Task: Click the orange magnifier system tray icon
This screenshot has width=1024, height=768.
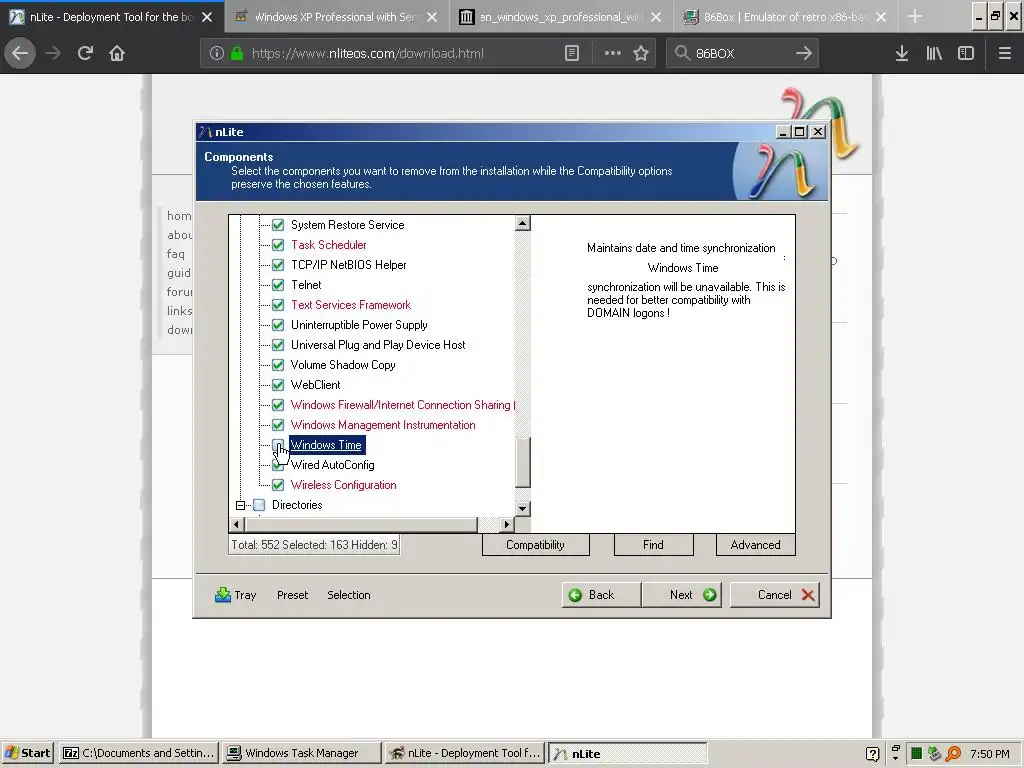Action: [x=953, y=754]
